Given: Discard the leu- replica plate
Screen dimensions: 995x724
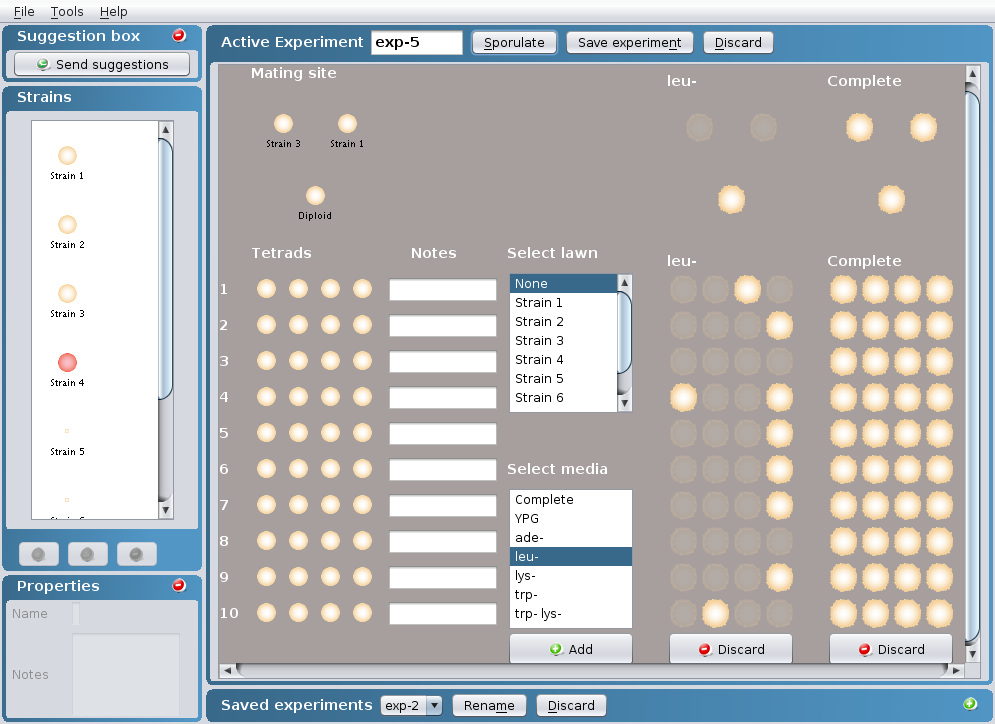Looking at the screenshot, I should pos(731,649).
